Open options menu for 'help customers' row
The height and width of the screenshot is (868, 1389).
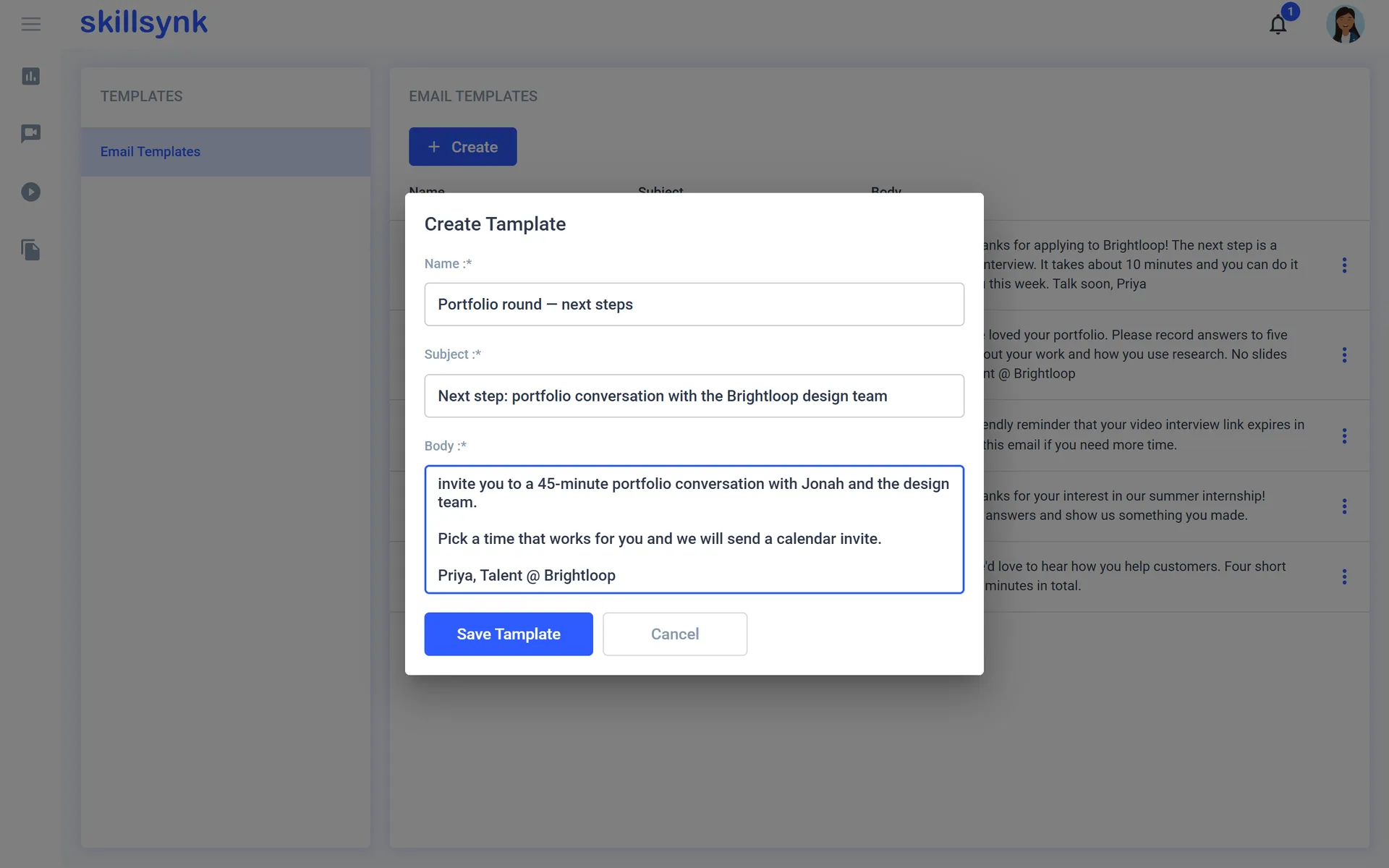(x=1344, y=576)
